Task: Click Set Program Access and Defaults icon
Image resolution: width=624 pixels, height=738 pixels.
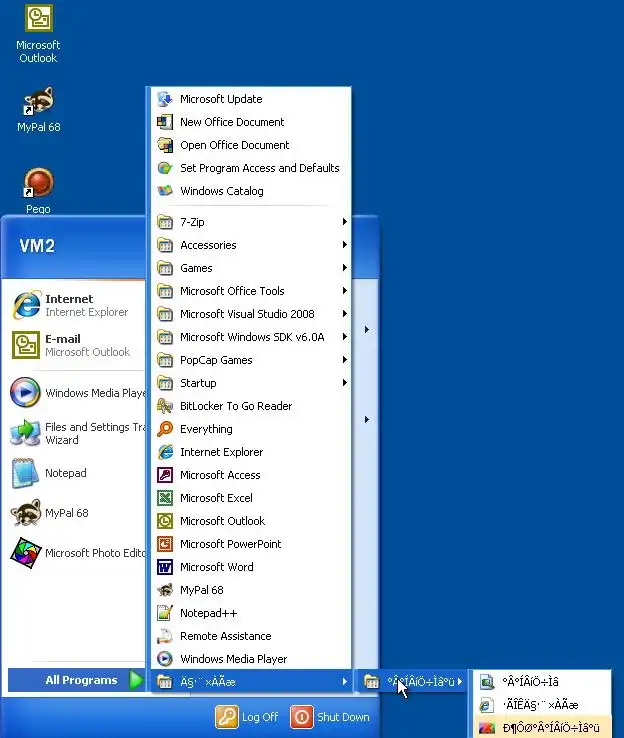Action: [x=165, y=168]
